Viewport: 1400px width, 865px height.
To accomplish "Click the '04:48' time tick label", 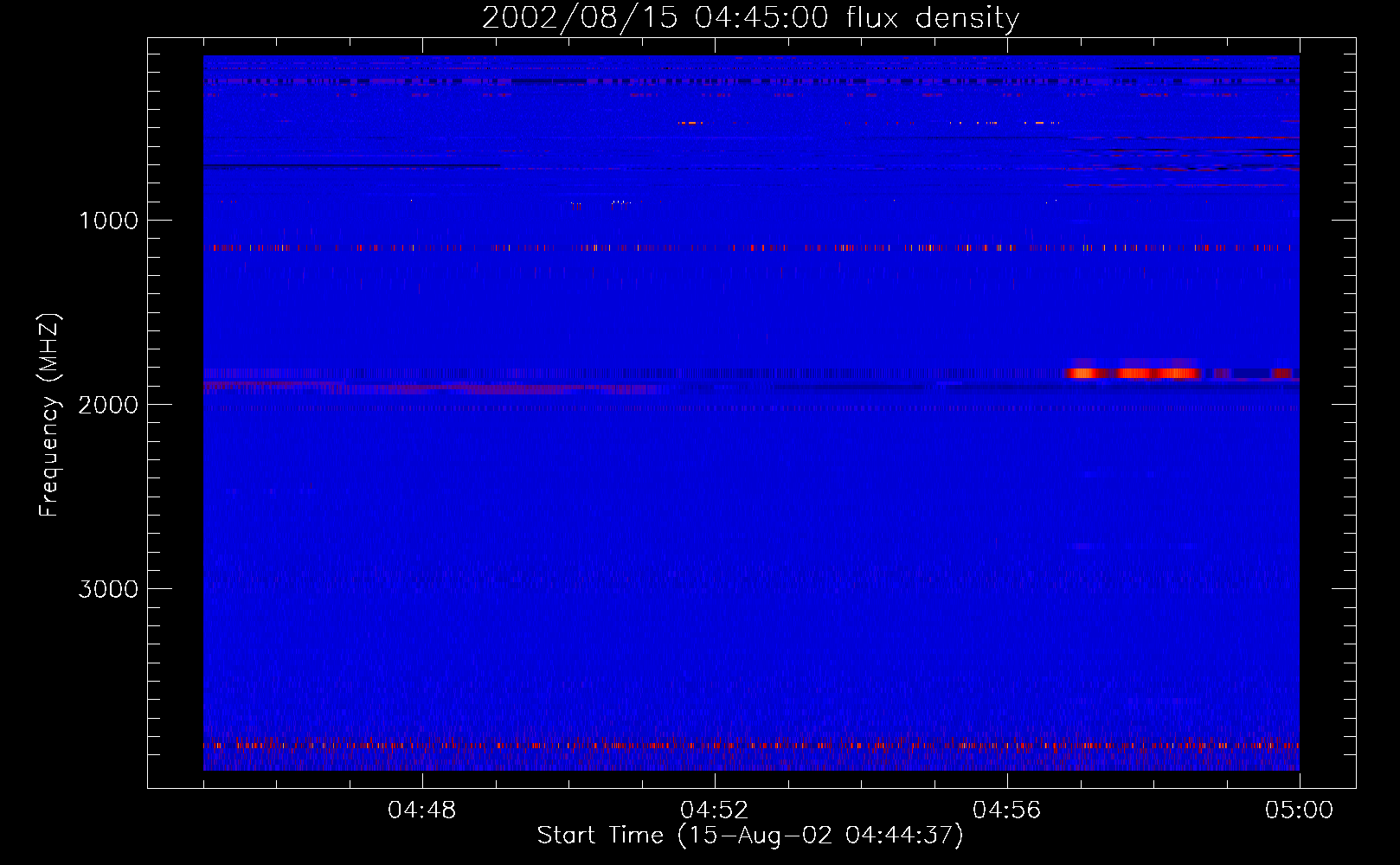I will point(422,811).
